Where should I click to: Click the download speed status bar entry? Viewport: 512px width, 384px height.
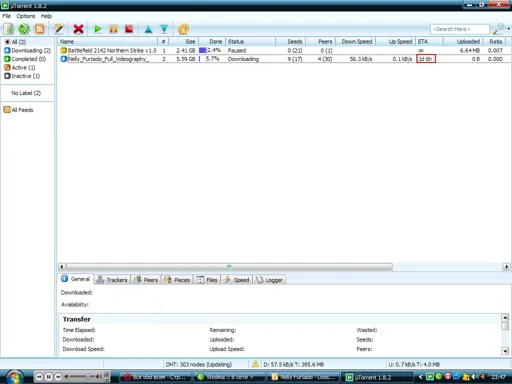tap(294, 364)
